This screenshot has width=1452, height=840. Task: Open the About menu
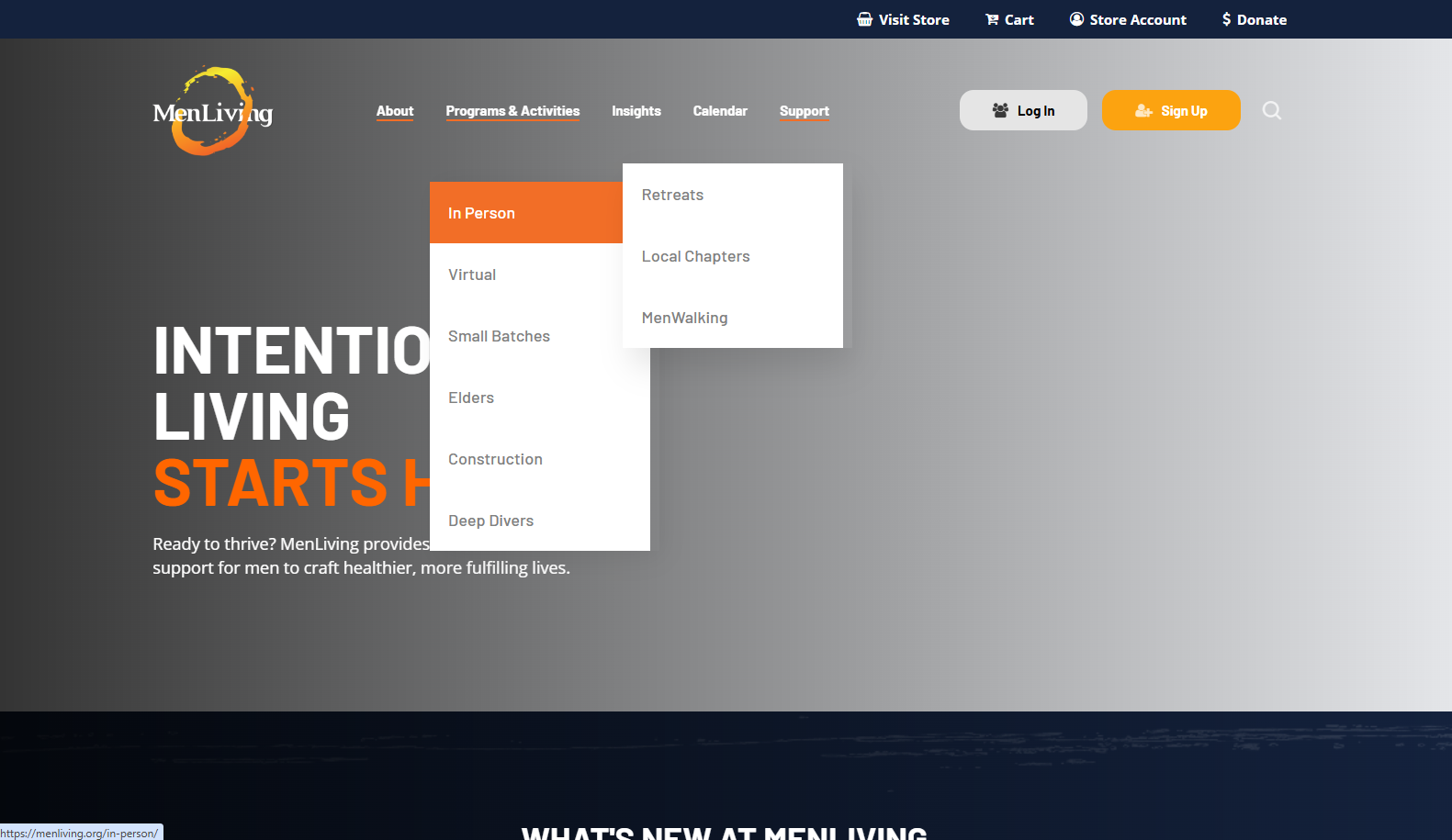(395, 111)
